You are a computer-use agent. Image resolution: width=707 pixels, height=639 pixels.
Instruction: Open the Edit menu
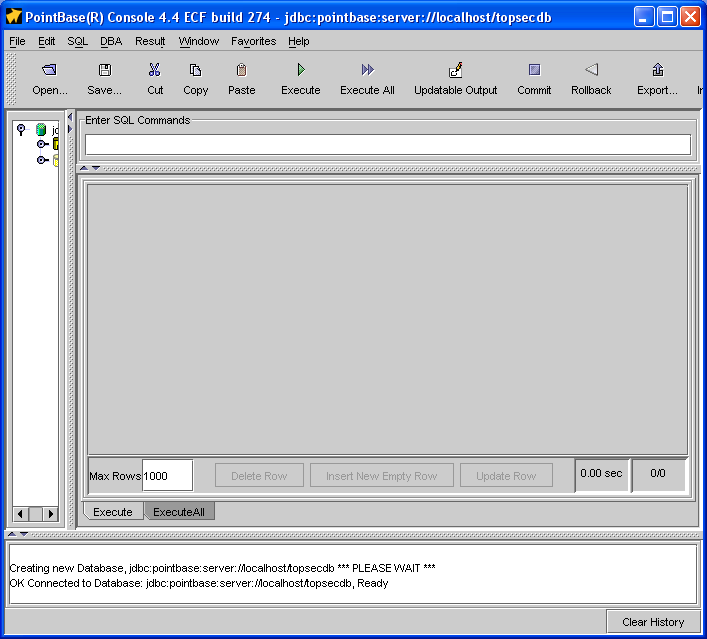(46, 41)
